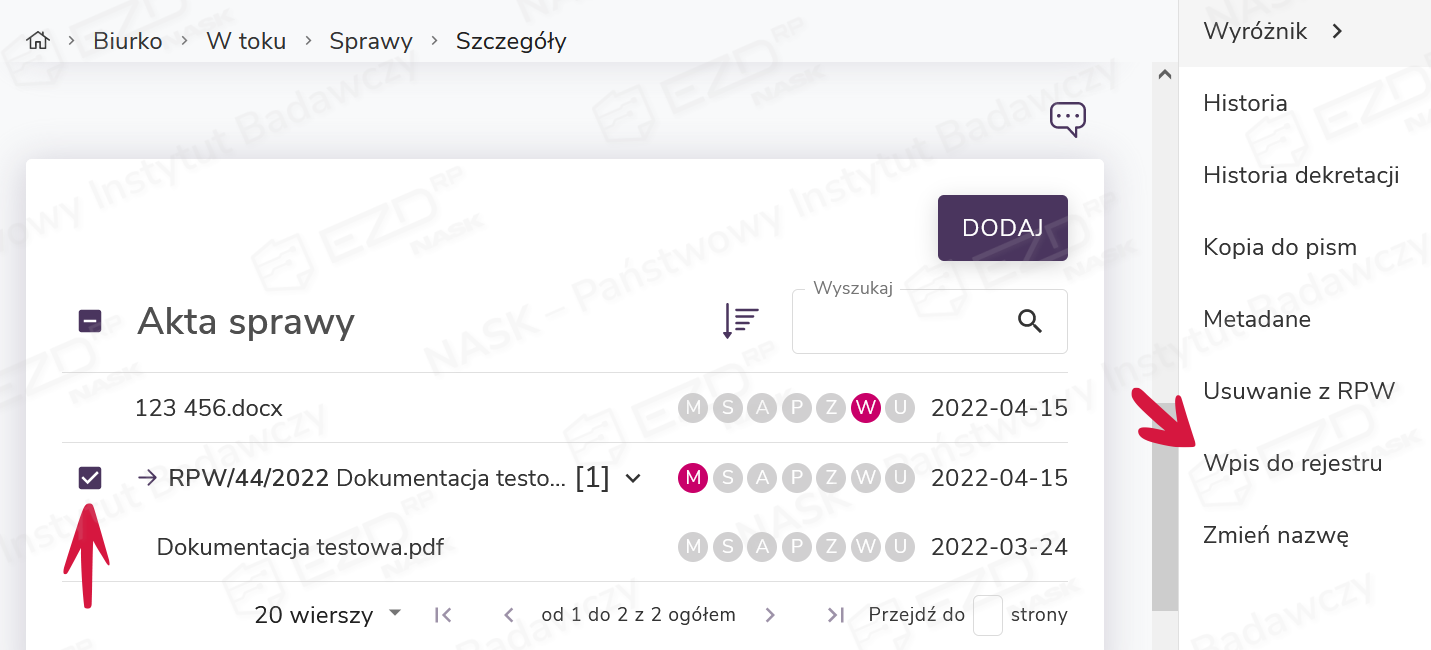1431x650 pixels.
Task: Click magenta M badge on RPW/44/2022 row
Action: click(x=693, y=478)
